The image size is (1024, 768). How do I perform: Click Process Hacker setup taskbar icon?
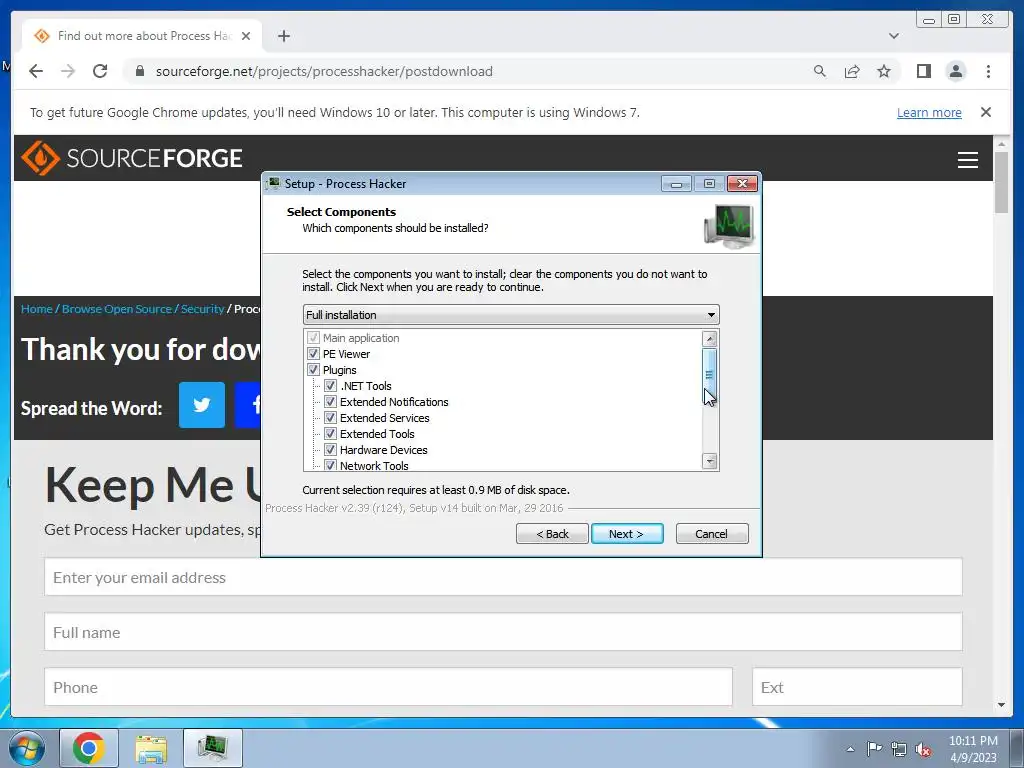[x=213, y=748]
